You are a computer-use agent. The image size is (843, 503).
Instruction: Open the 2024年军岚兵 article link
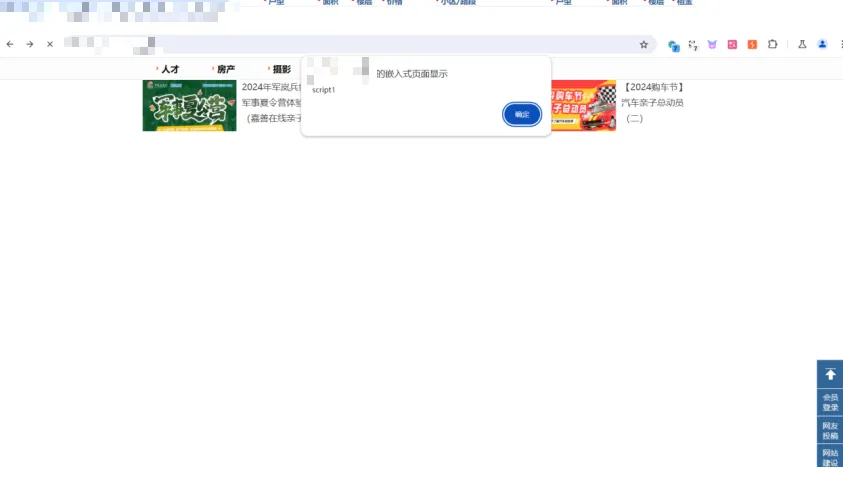click(x=271, y=87)
